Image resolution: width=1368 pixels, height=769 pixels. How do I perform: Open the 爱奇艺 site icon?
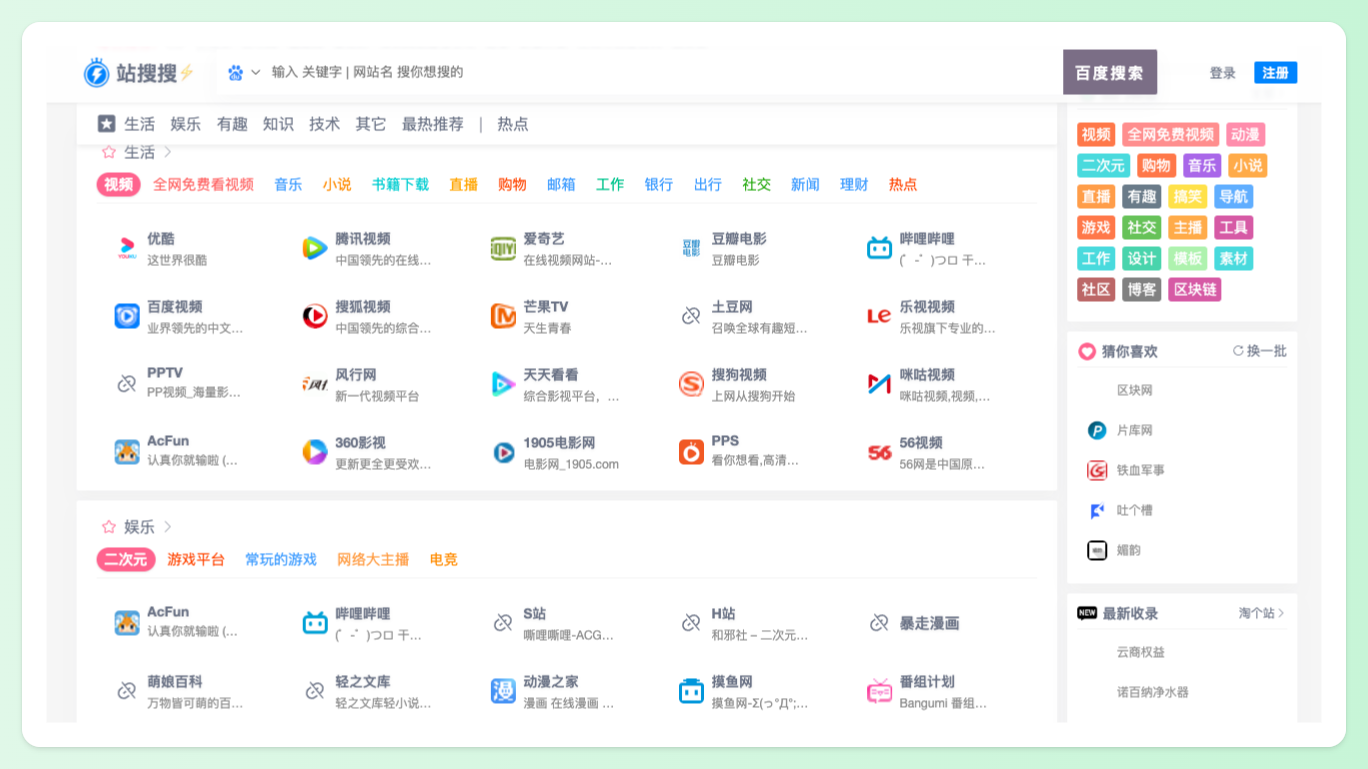[503, 248]
